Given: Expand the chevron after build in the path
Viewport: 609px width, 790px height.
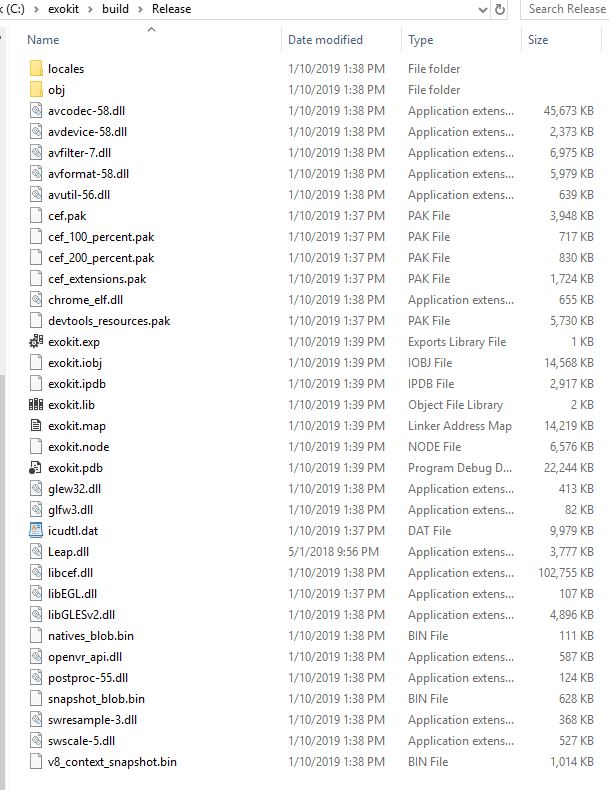Looking at the screenshot, I should pyautogui.click(x=140, y=9).
